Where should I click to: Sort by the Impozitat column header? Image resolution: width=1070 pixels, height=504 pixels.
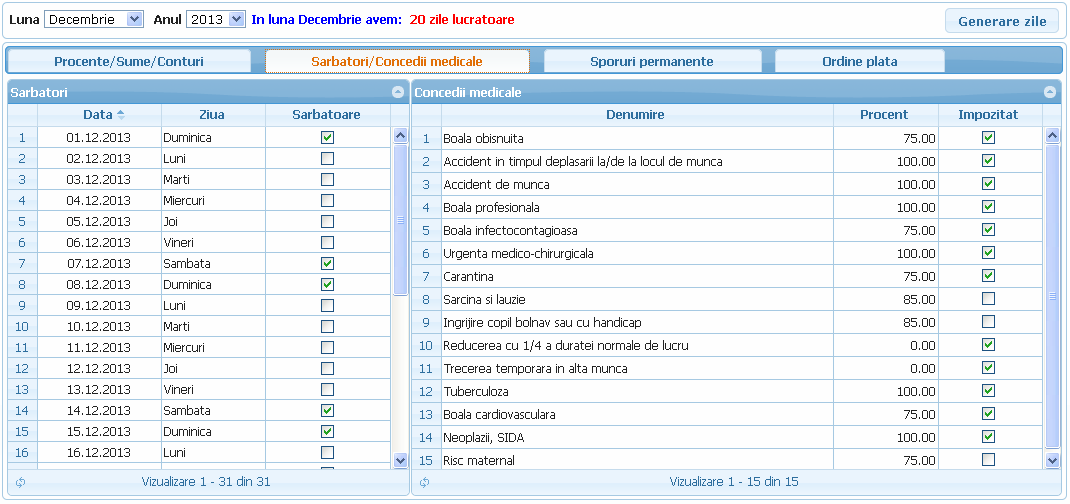(988, 115)
